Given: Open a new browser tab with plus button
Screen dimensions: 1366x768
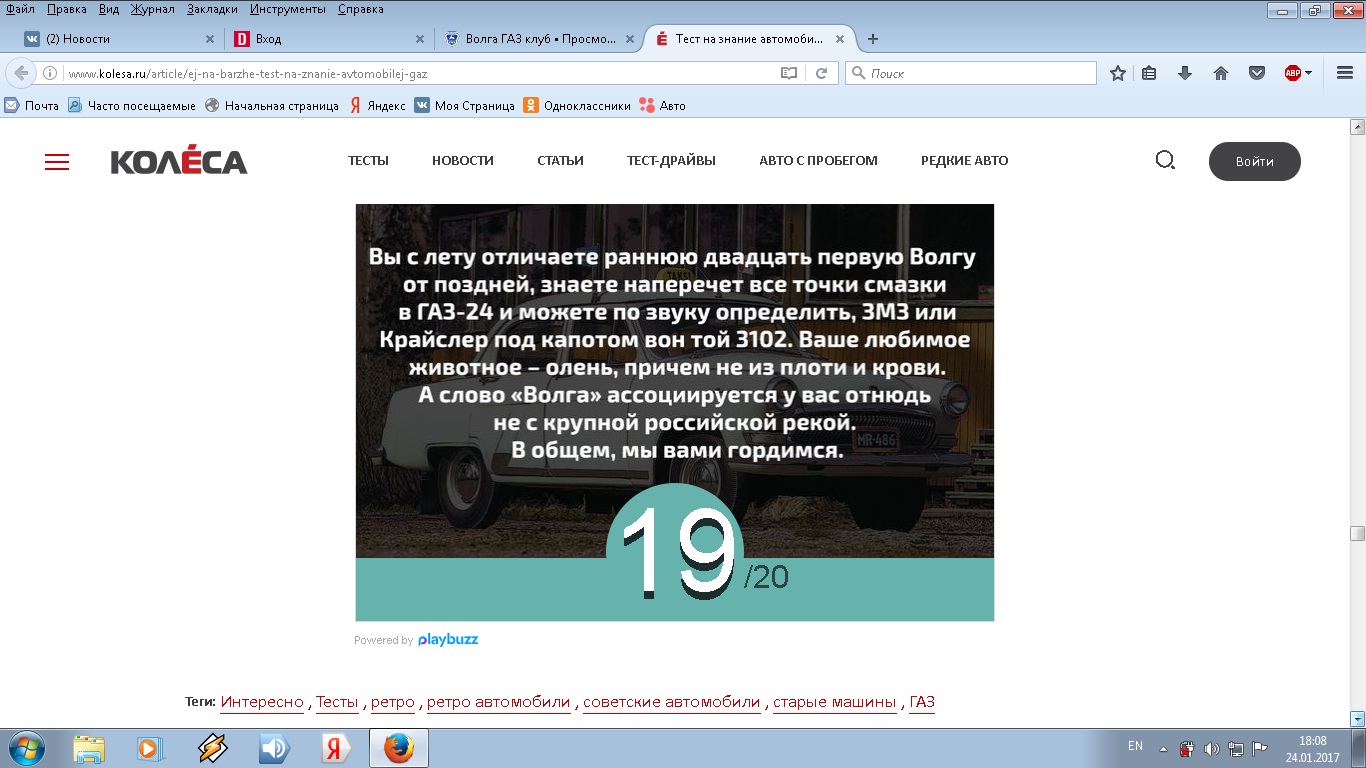Looking at the screenshot, I should (873, 39).
